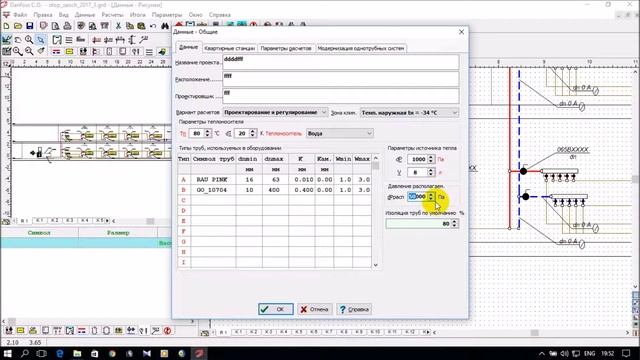Launch Edge browser from taskbar
640x360 pixels.
(60, 353)
